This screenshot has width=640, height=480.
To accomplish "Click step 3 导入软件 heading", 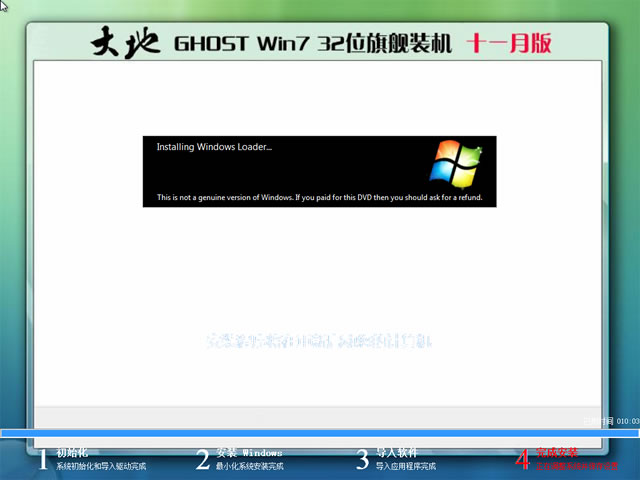I will coord(396,452).
